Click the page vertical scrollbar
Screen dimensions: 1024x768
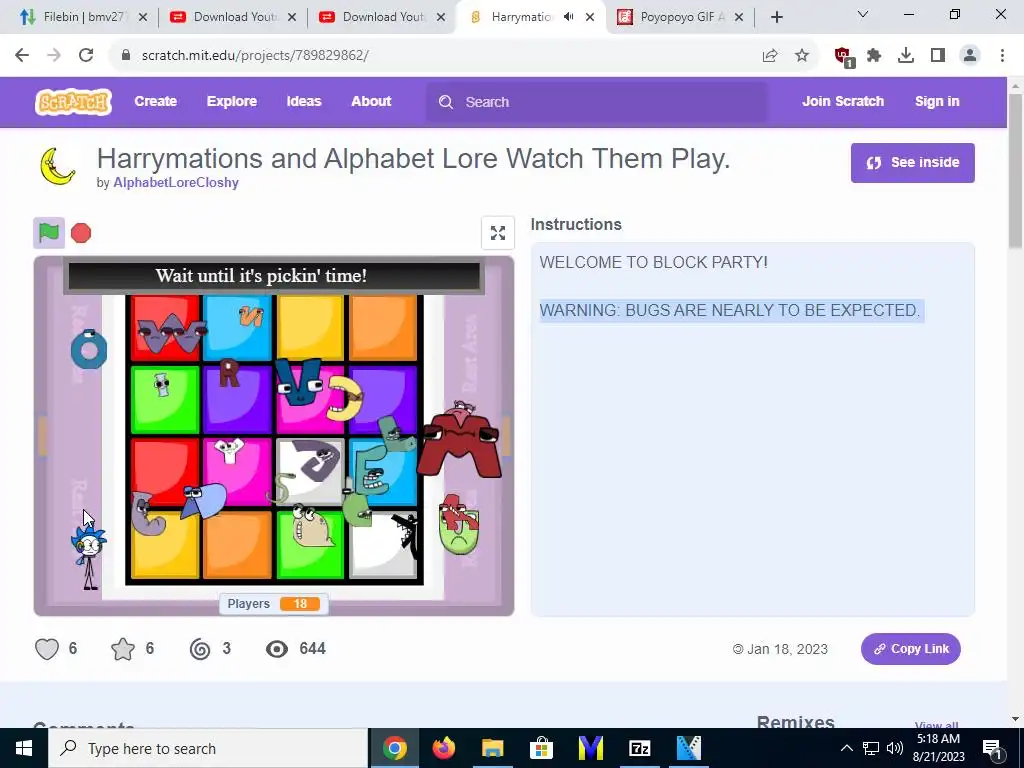[x=1015, y=171]
